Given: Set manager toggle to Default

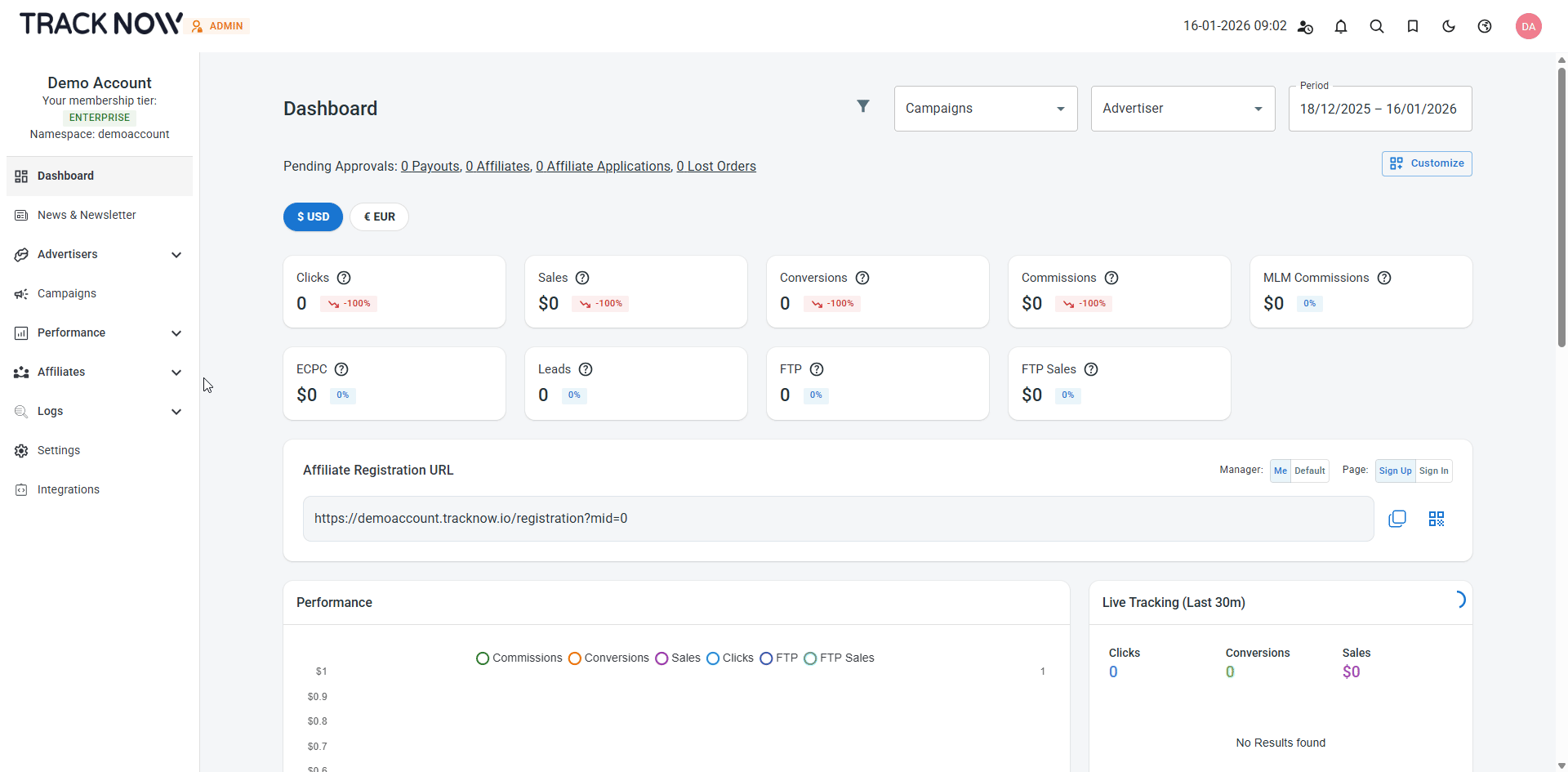Looking at the screenshot, I should pos(1309,471).
